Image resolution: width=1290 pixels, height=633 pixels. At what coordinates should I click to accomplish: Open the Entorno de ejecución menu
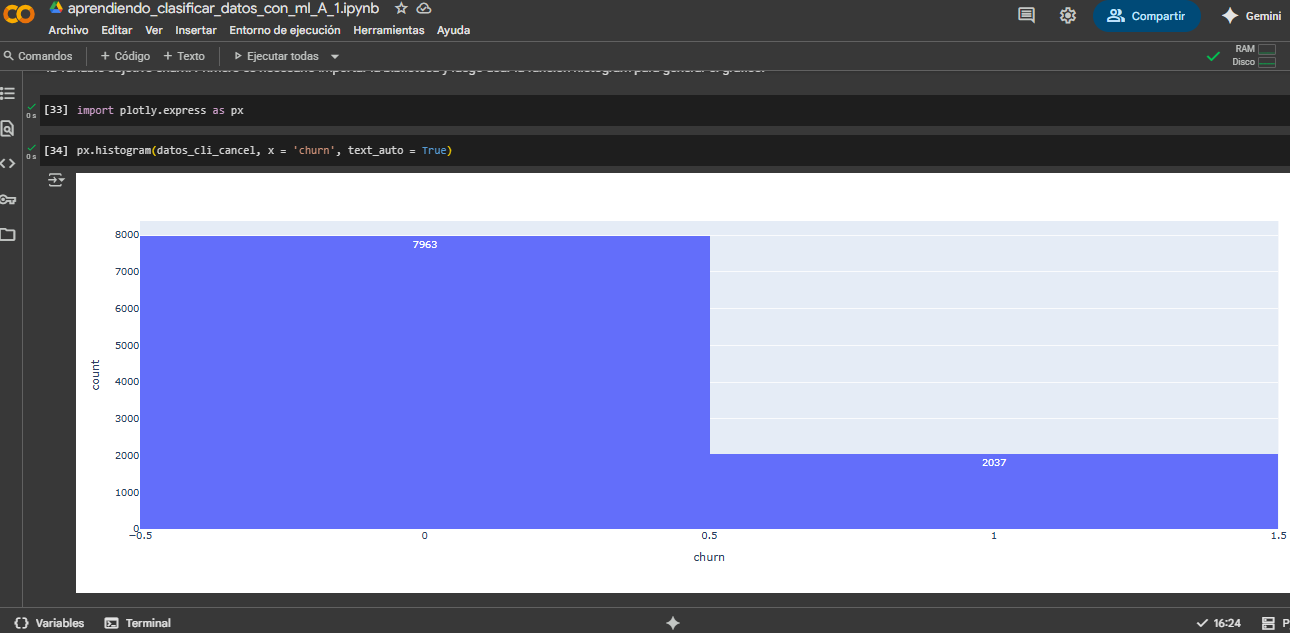point(285,30)
